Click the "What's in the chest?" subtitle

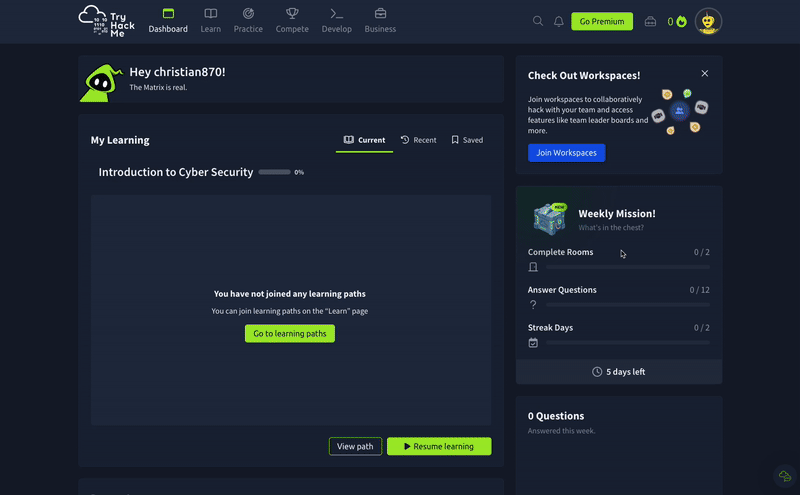pos(611,228)
